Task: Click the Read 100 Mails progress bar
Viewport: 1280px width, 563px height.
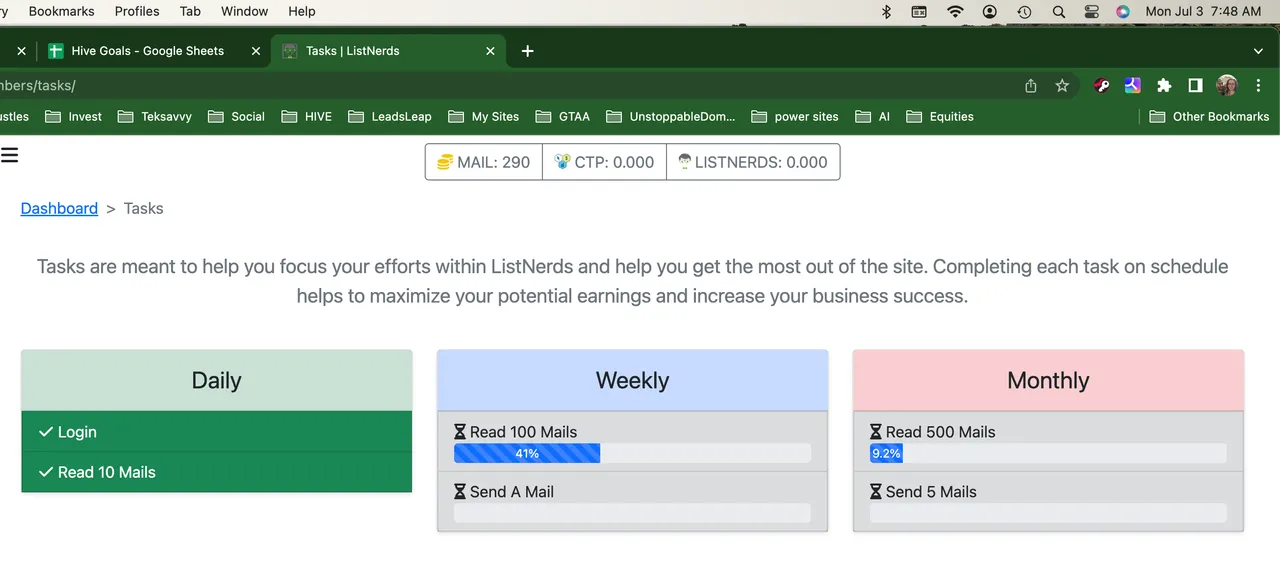Action: (632, 454)
